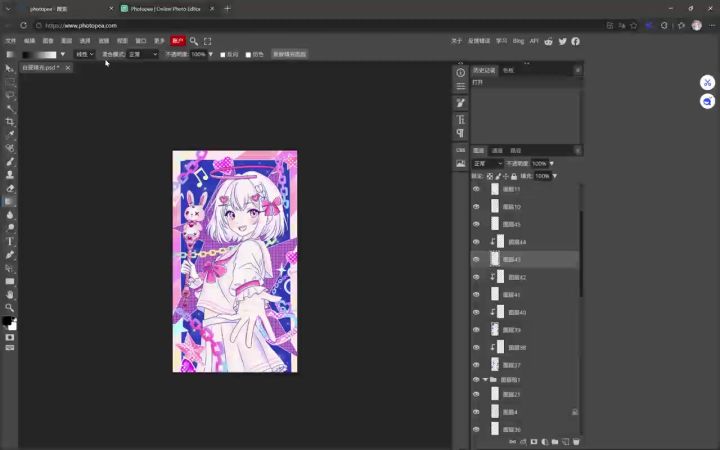Select the Lasso tool
720x450 pixels.
coord(9,95)
